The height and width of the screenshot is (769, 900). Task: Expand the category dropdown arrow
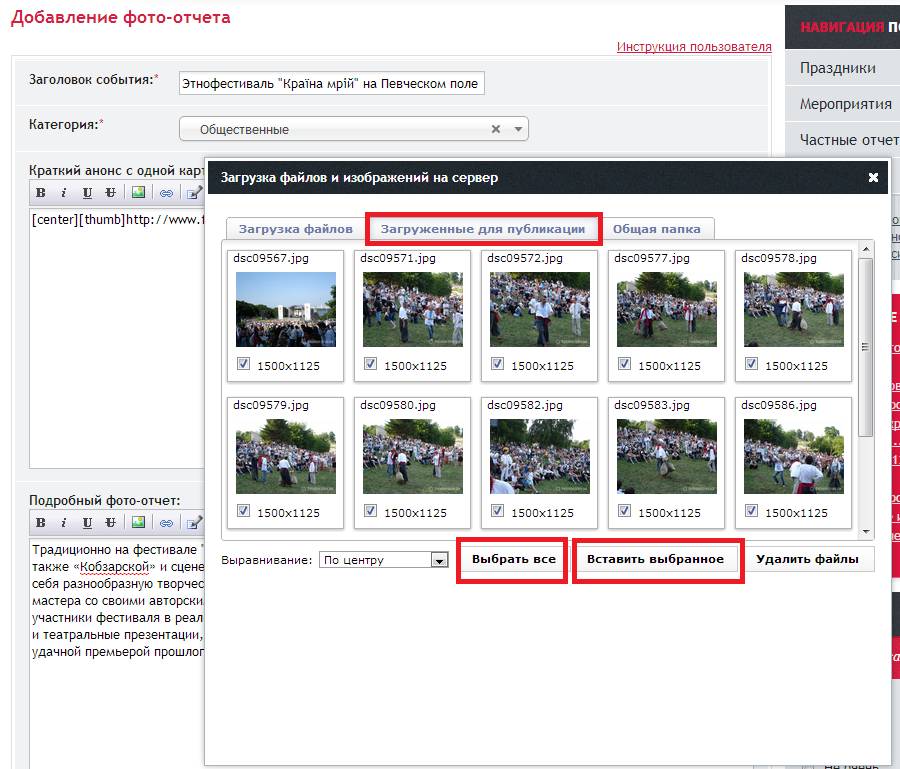[x=517, y=129]
